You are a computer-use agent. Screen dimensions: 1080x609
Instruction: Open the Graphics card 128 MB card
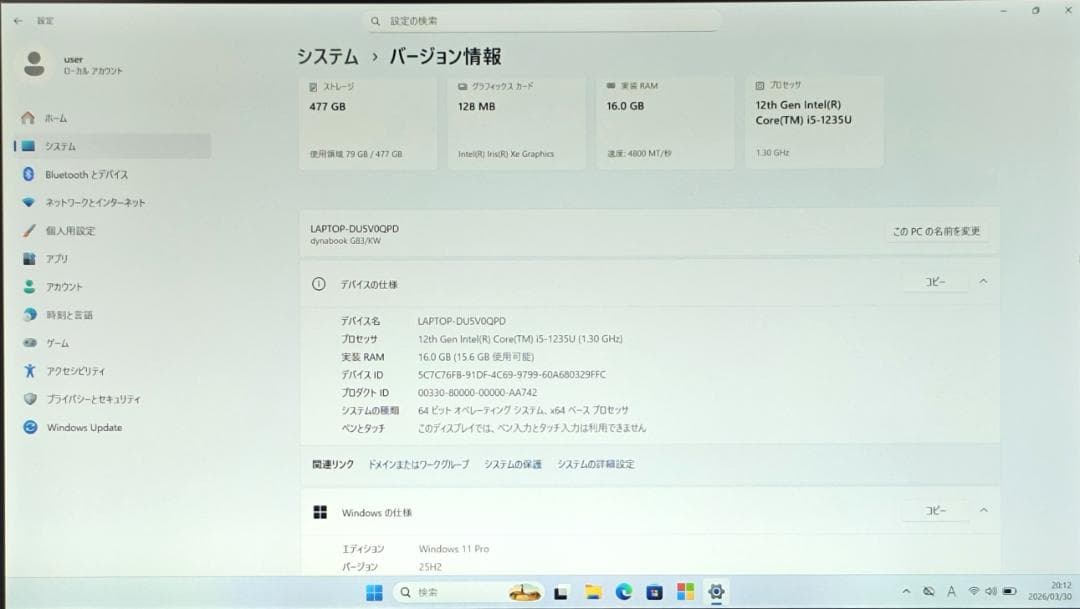pos(517,121)
